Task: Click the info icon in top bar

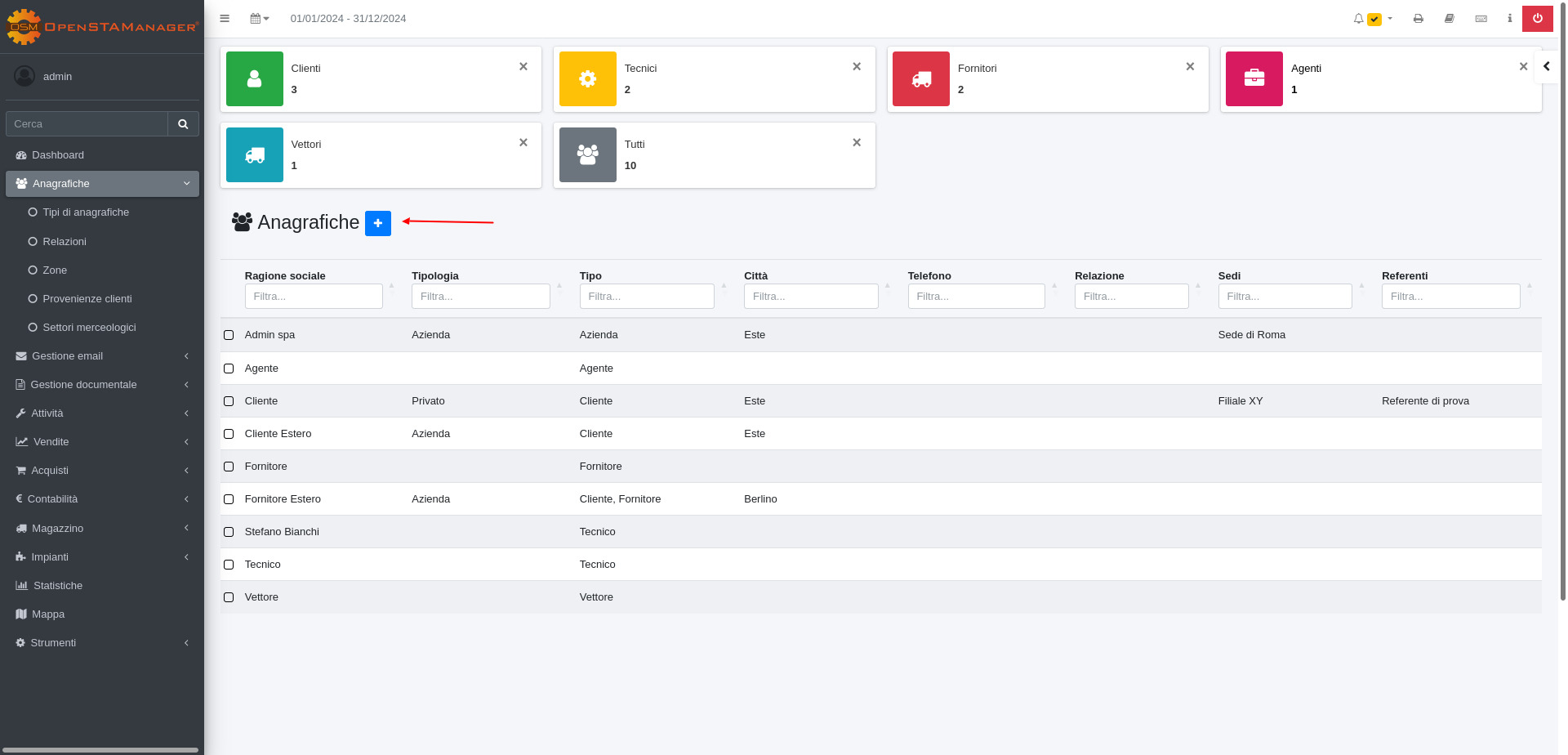Action: coord(1509,18)
